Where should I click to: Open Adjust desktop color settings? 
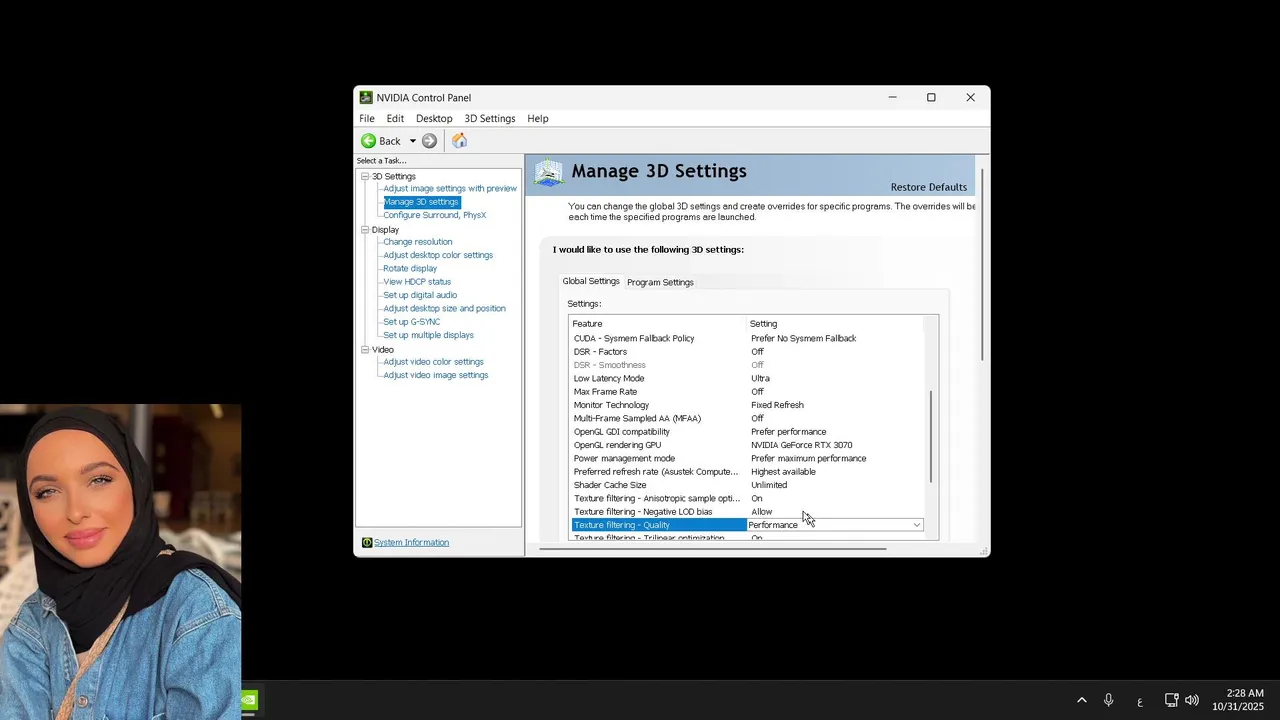438,255
